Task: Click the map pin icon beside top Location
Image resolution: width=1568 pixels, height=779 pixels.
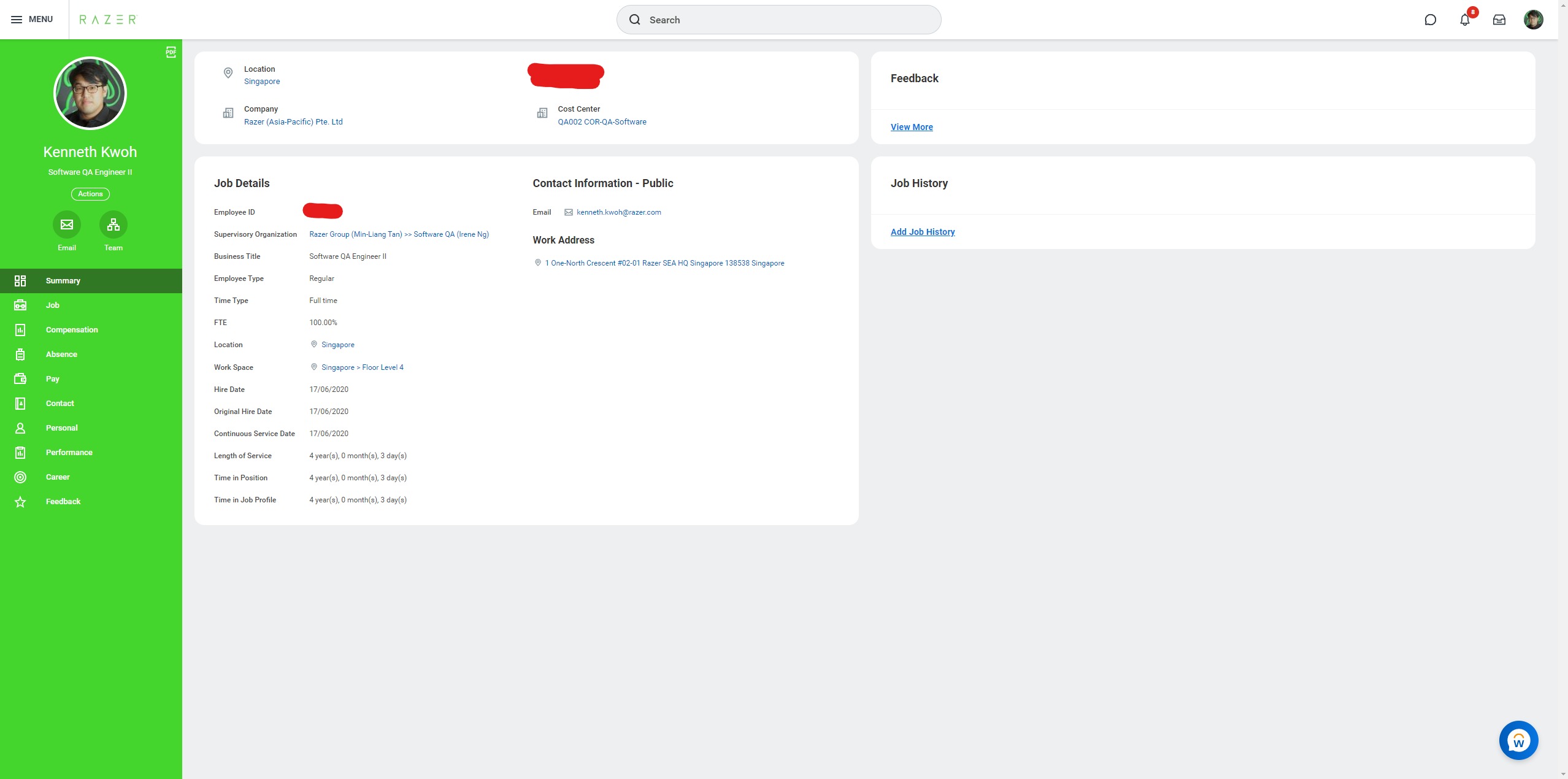Action: click(228, 74)
